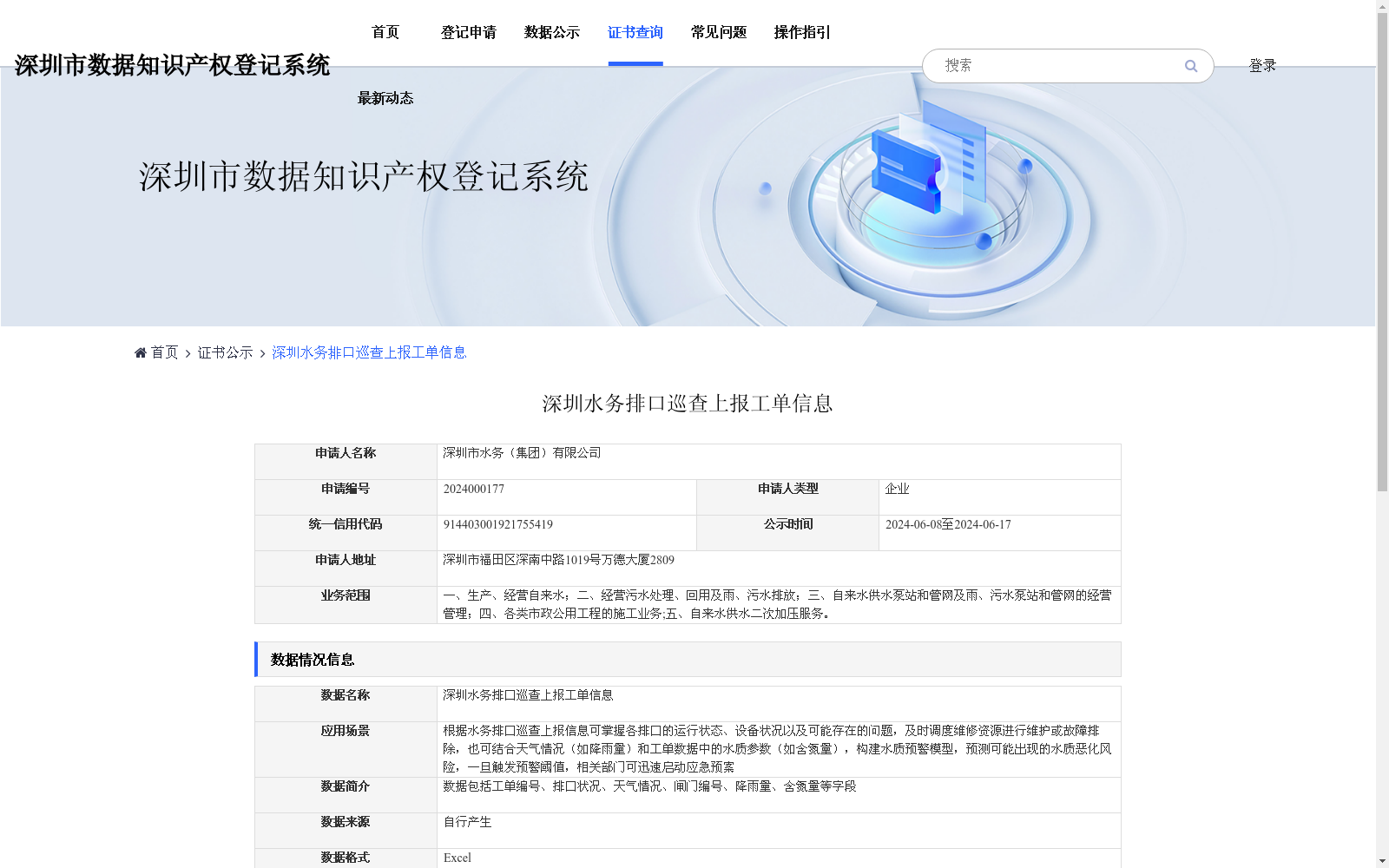
Task: Click the scrollbar down arrow
Action: 1382,861
